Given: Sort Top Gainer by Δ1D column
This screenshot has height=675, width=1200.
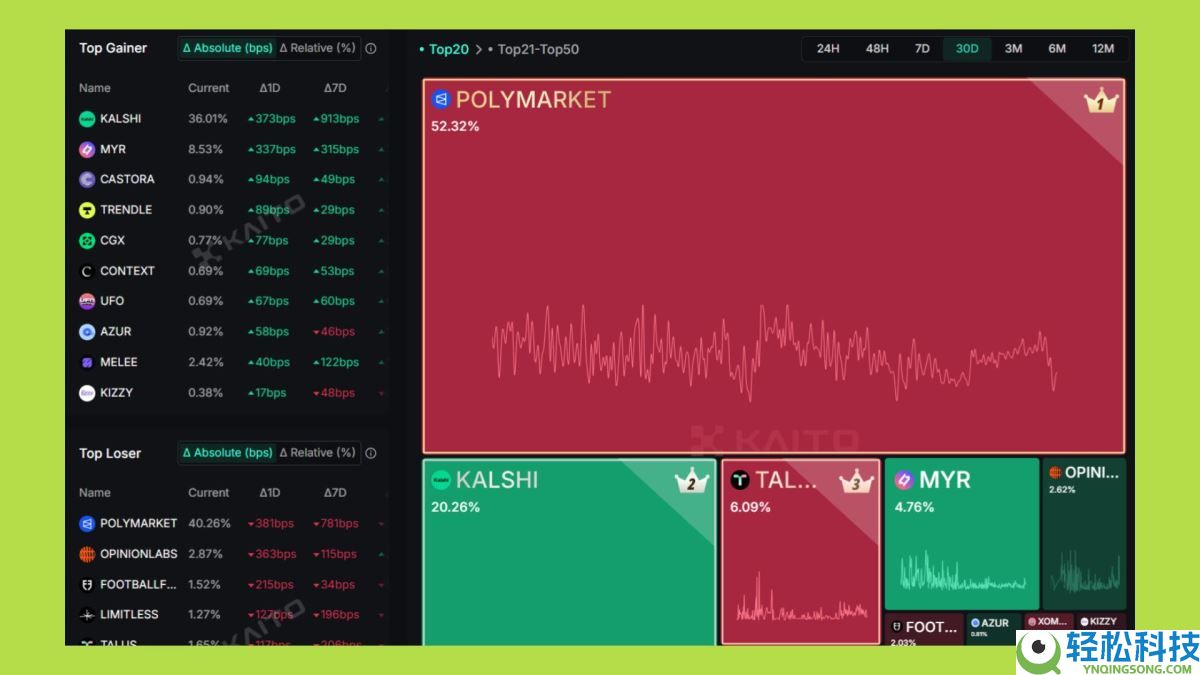Looking at the screenshot, I should 270,88.
